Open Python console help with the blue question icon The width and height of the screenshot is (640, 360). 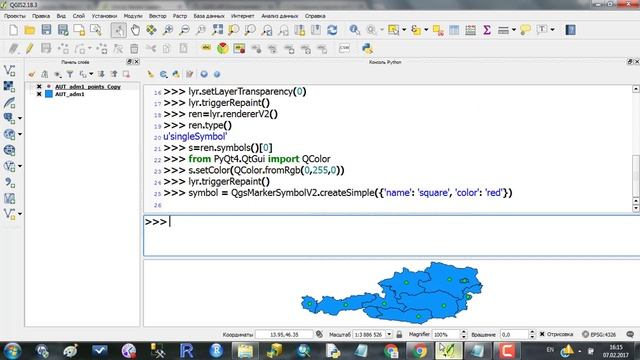click(x=217, y=74)
